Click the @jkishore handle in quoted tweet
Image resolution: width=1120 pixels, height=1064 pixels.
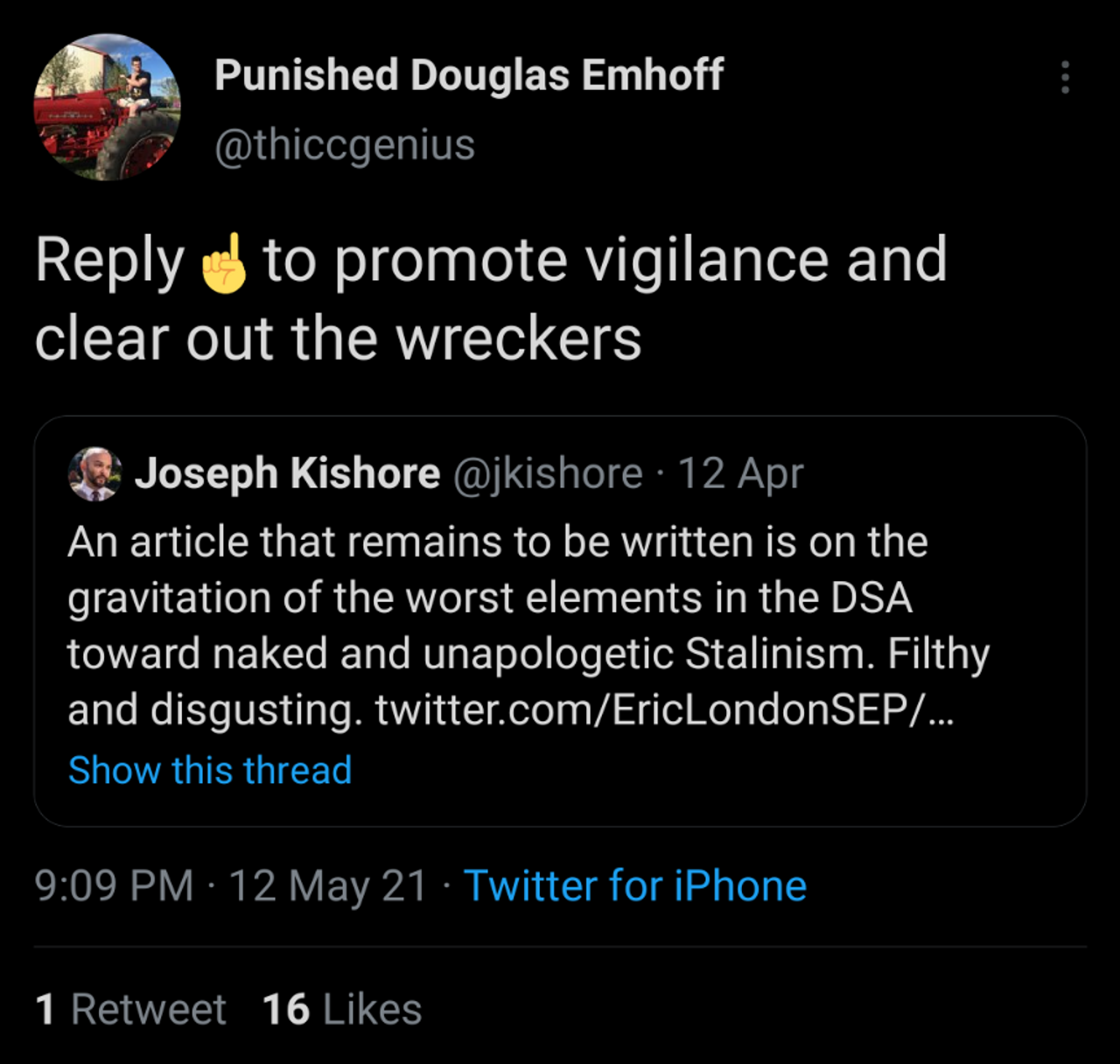548,473
